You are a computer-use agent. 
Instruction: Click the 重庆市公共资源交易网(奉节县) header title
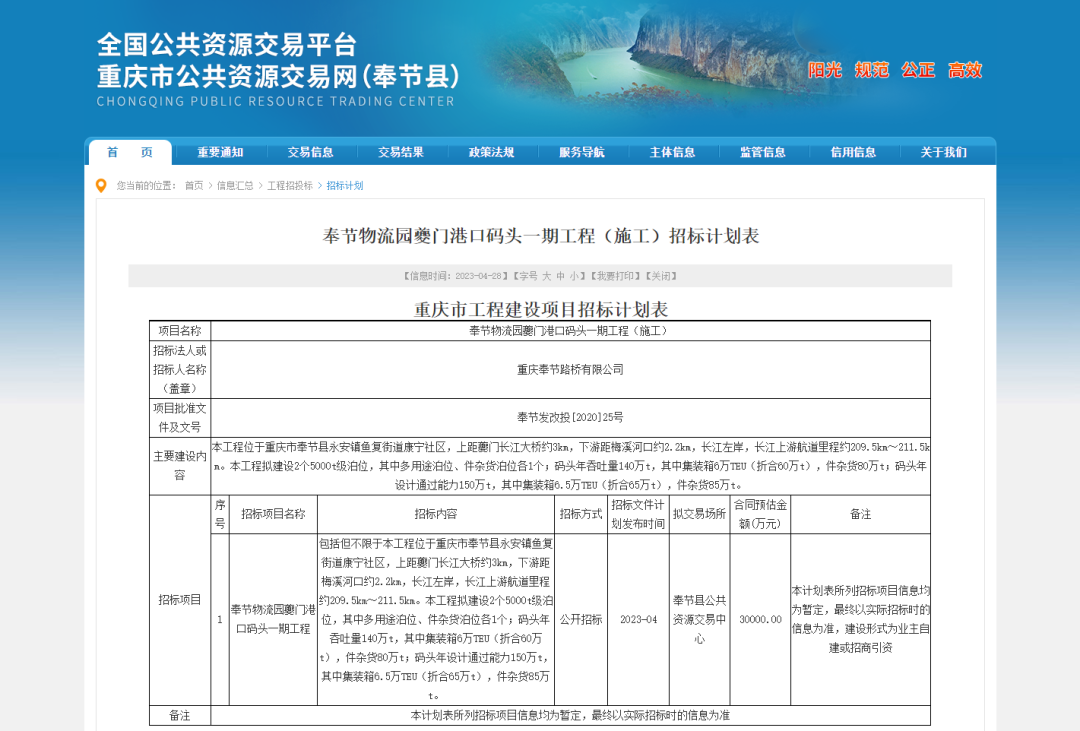[278, 76]
